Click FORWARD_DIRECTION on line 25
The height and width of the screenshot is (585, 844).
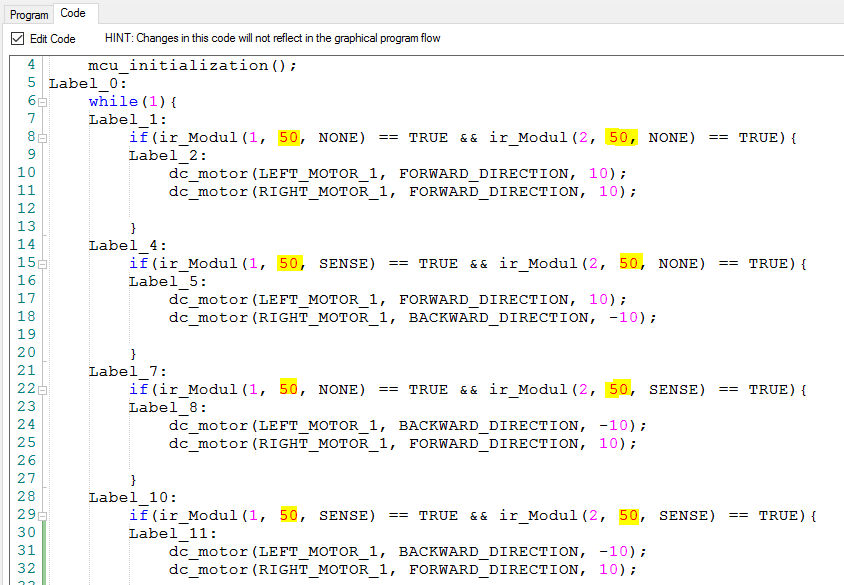pos(494,443)
